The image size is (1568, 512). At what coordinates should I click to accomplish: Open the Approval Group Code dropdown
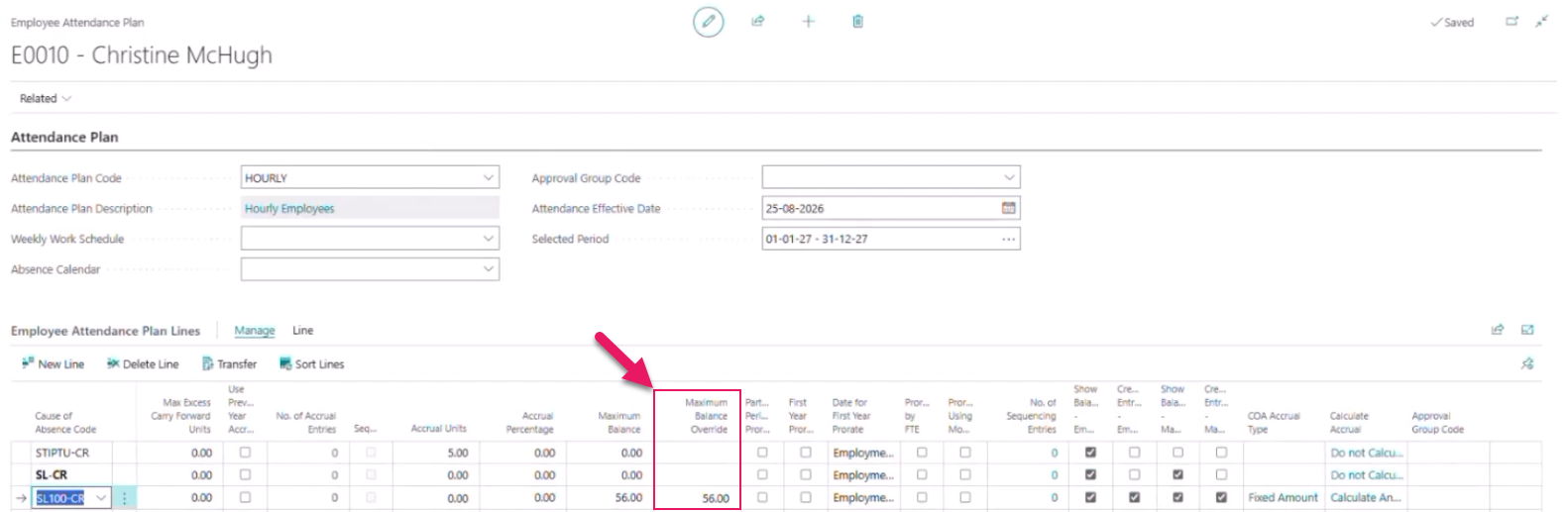1009,178
